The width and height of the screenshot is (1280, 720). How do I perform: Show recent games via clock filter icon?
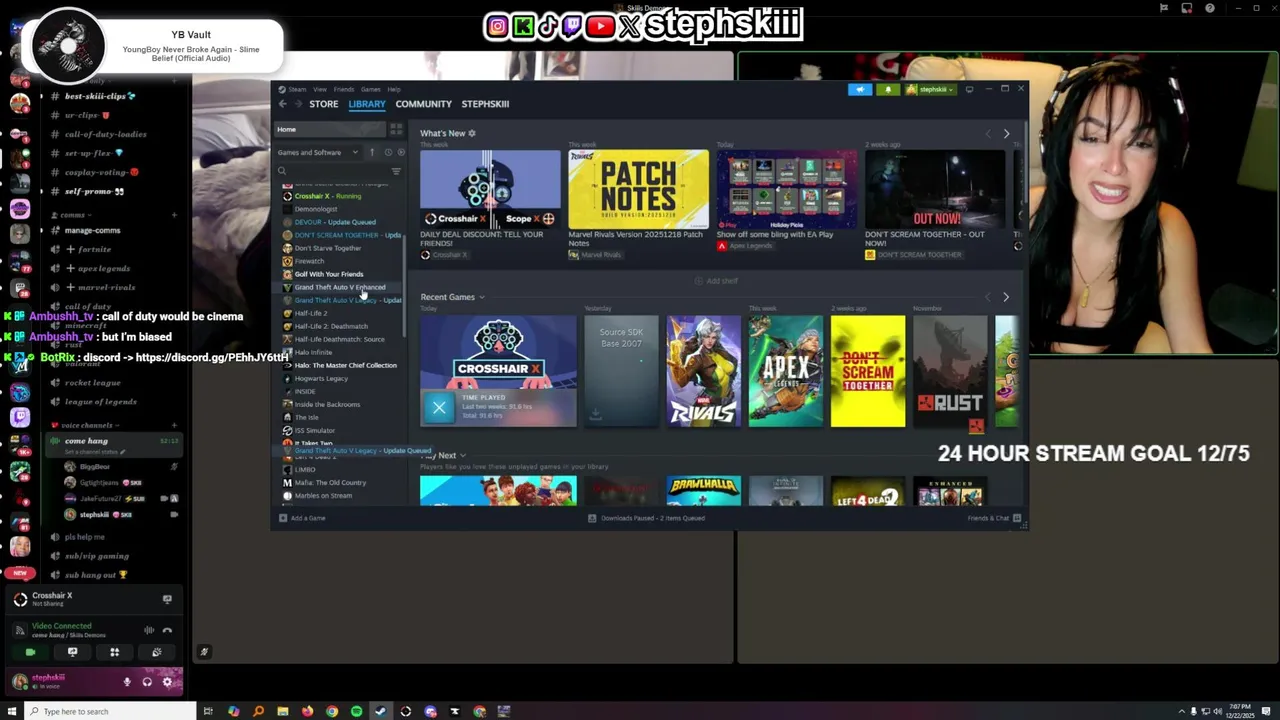388,152
